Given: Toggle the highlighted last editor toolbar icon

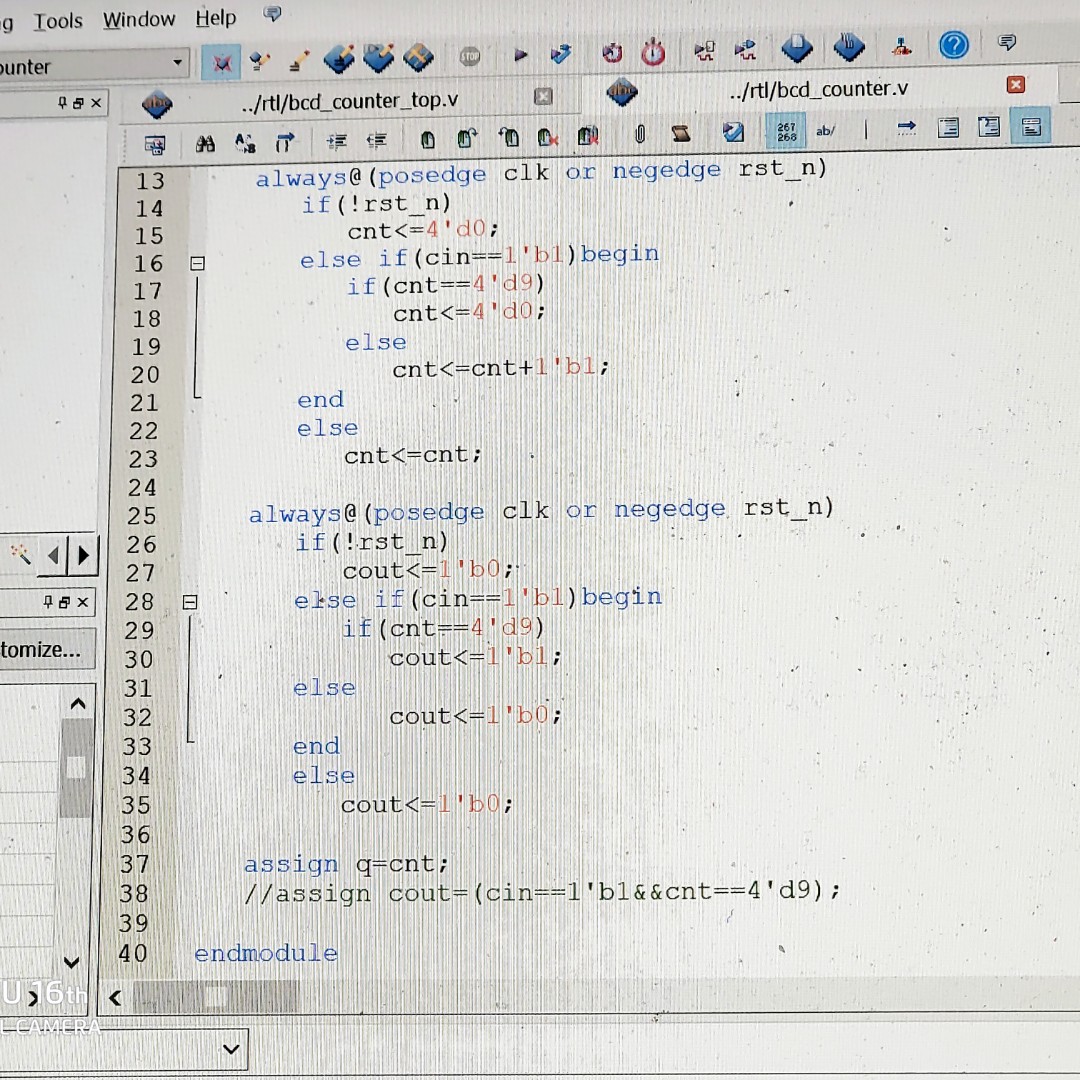Looking at the screenshot, I should (1031, 126).
